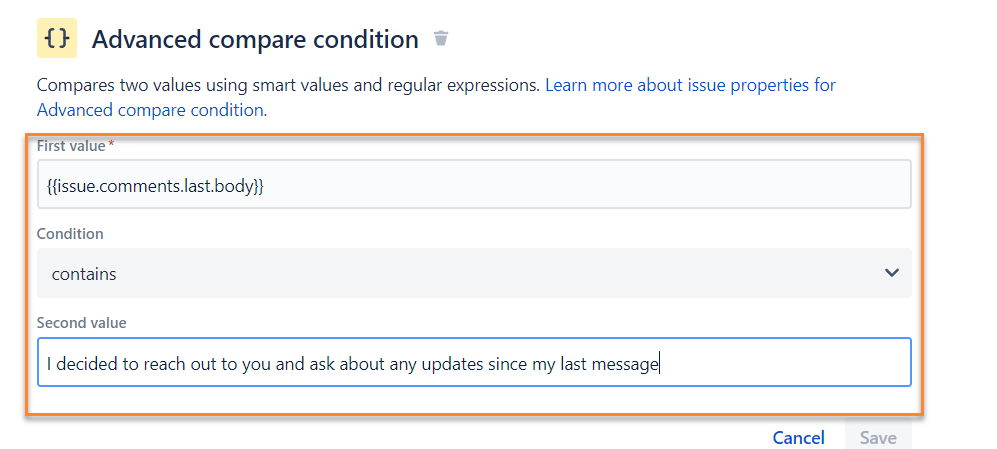This screenshot has height=449, width=997.
Task: Click the Save button
Action: click(877, 437)
